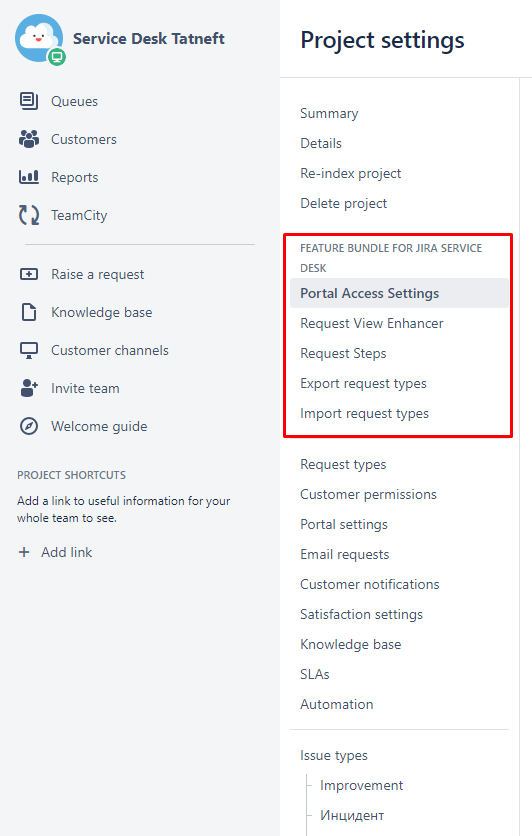This screenshot has height=836, width=532.
Task: Open Customers via its people icon
Action: coord(29,139)
